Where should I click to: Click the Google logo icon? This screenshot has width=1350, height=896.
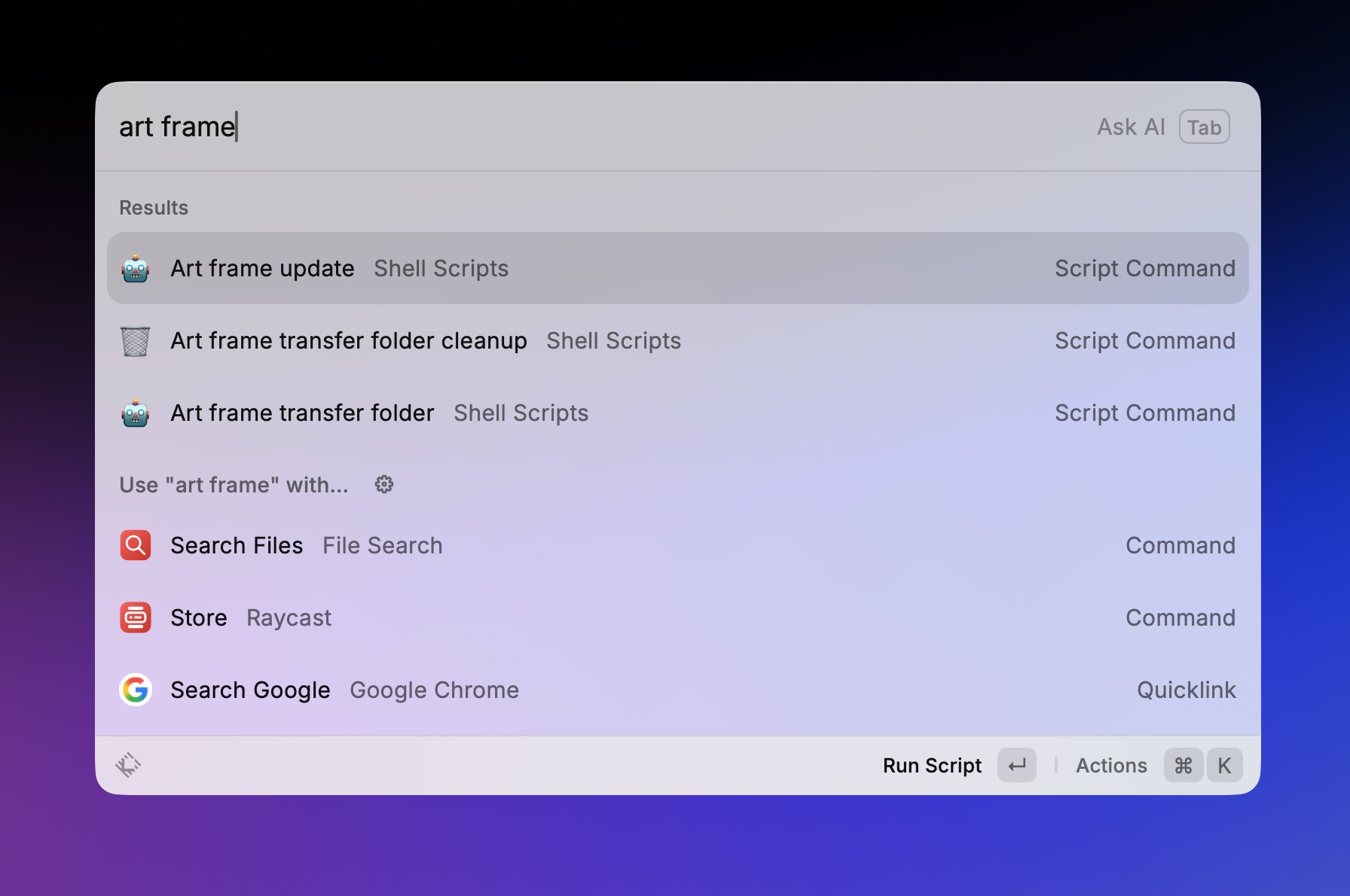coord(136,690)
